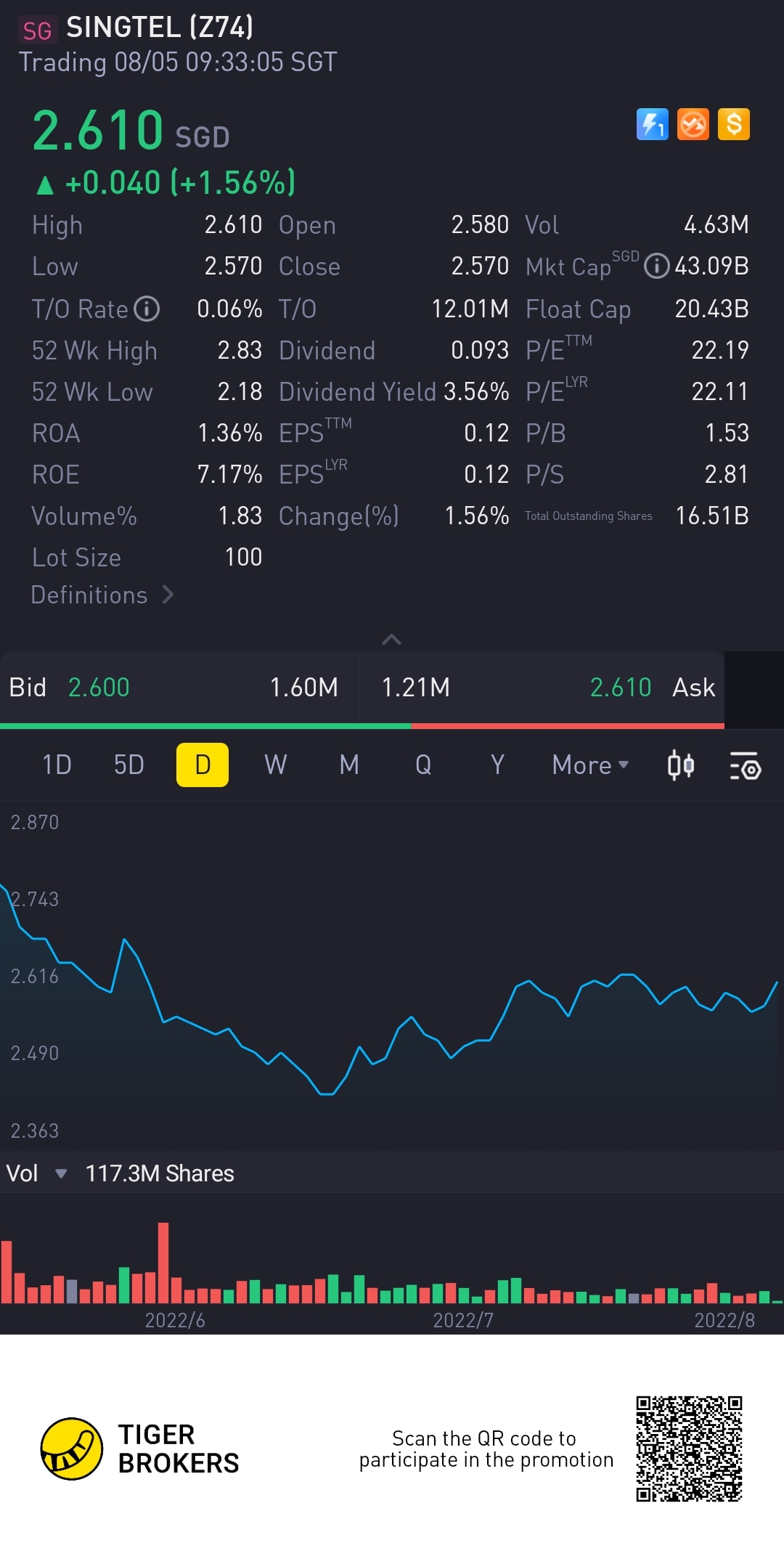
Task: Tap the orange round badge icon
Action: tap(693, 124)
